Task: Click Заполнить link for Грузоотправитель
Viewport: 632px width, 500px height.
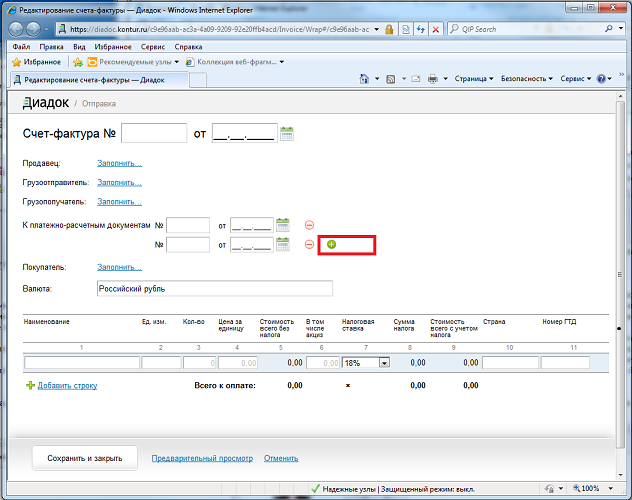Action: 119,183
